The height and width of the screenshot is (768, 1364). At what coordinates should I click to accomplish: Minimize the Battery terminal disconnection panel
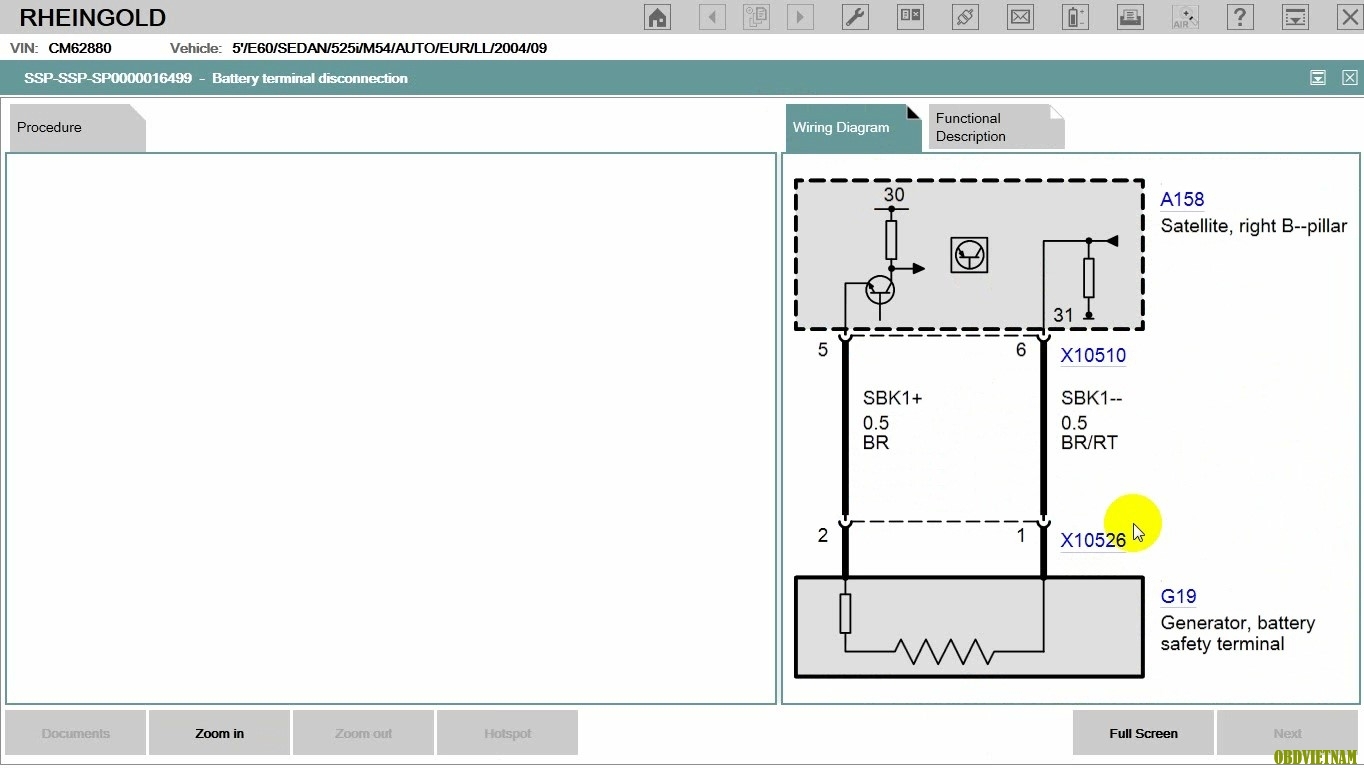point(1318,78)
